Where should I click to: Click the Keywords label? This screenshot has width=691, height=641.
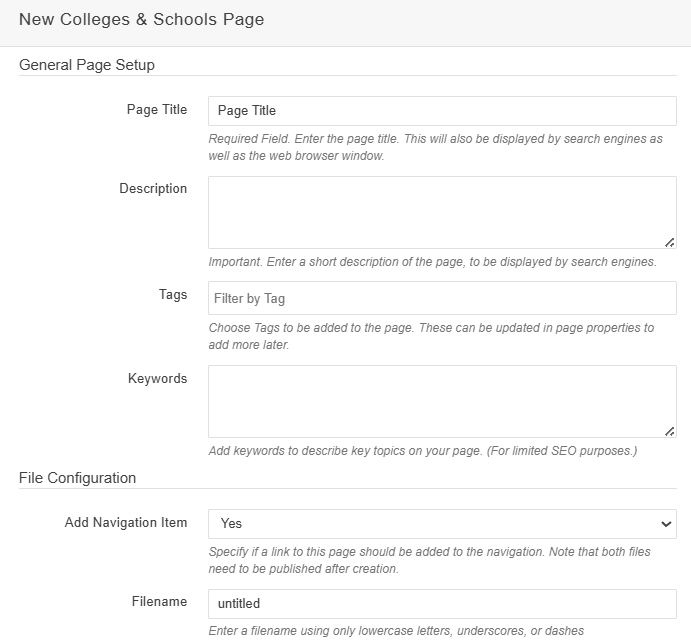point(157,379)
